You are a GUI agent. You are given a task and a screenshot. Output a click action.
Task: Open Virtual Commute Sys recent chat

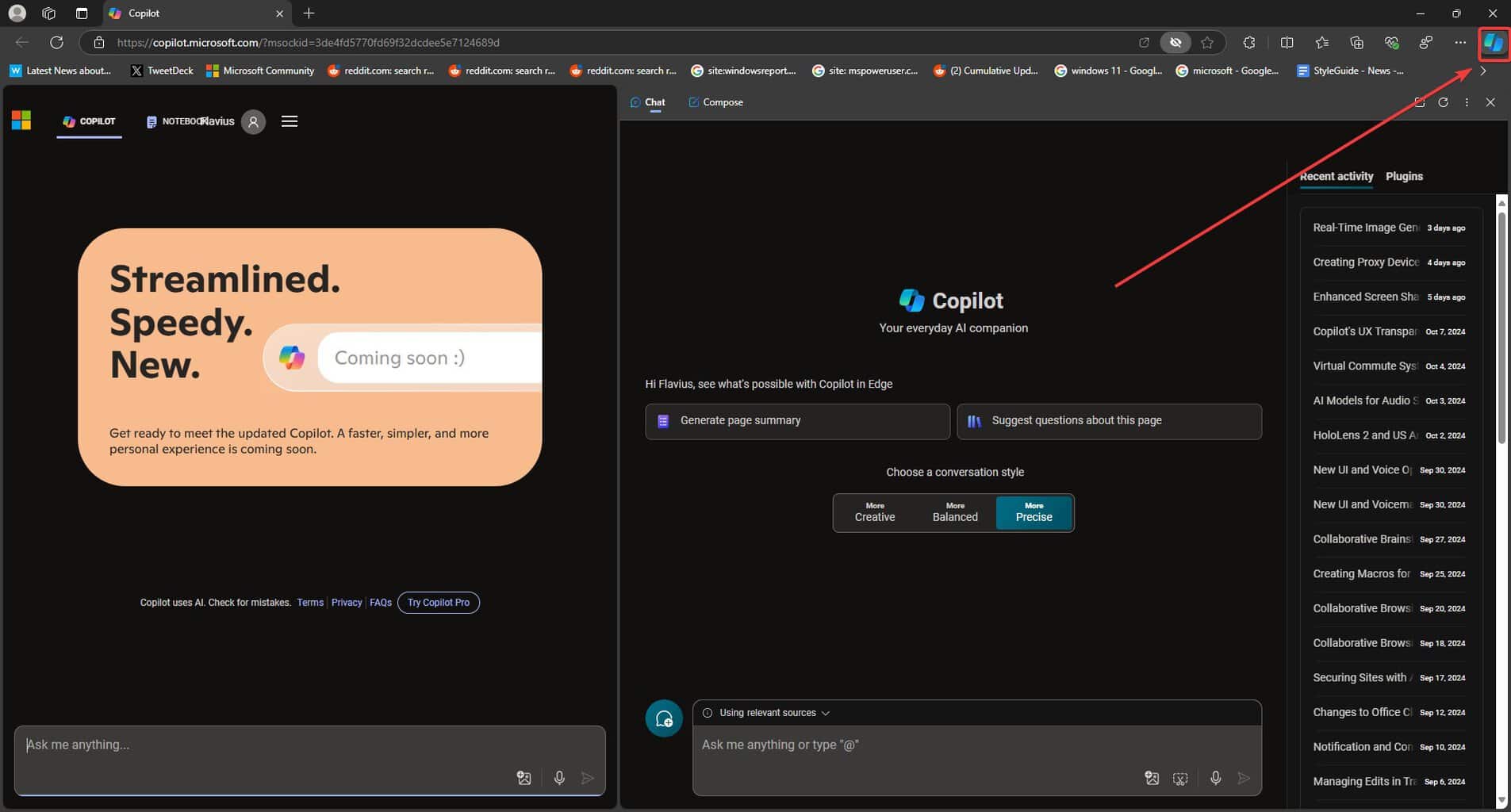click(1389, 366)
